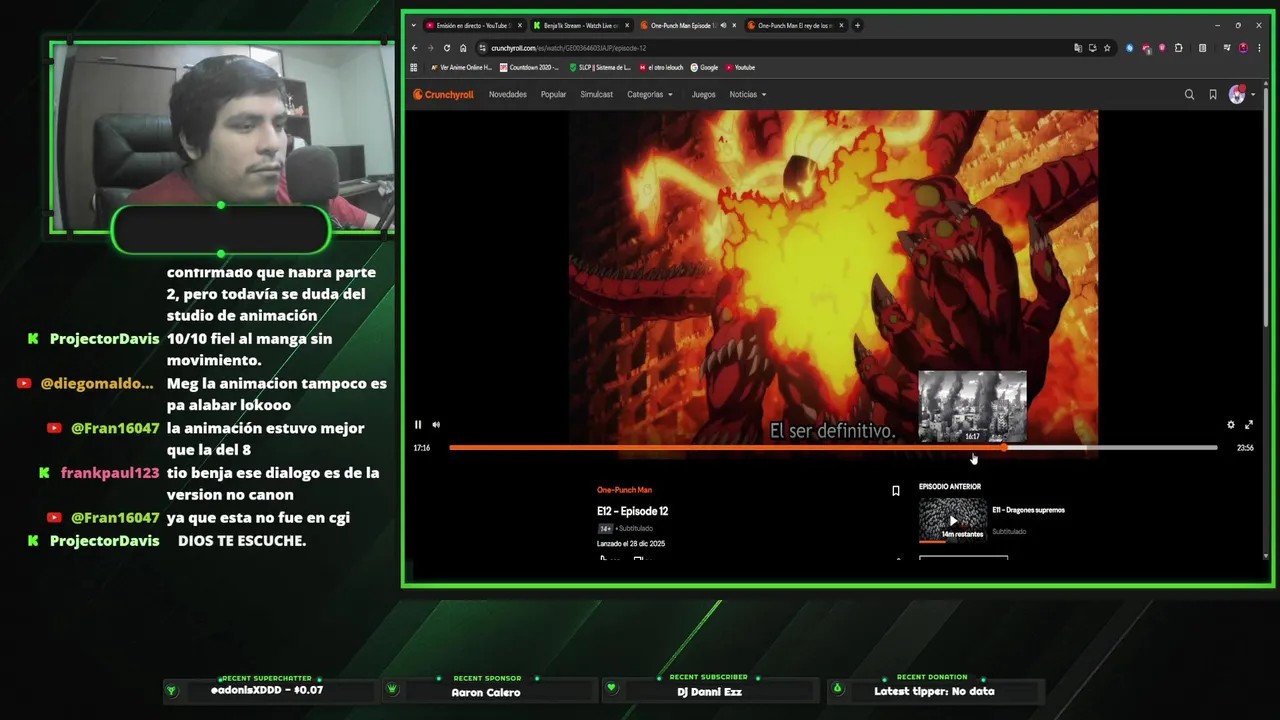This screenshot has height=720, width=1280.
Task: Click the elapsed time 17:16 label
Action: click(x=422, y=448)
